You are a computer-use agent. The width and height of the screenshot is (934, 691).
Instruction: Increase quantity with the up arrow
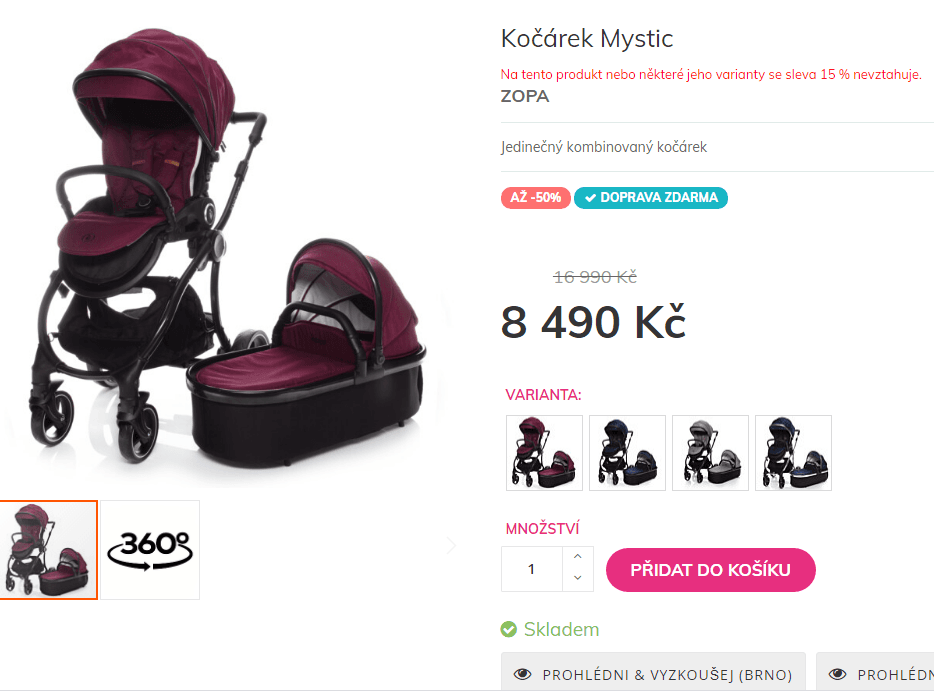578,556
